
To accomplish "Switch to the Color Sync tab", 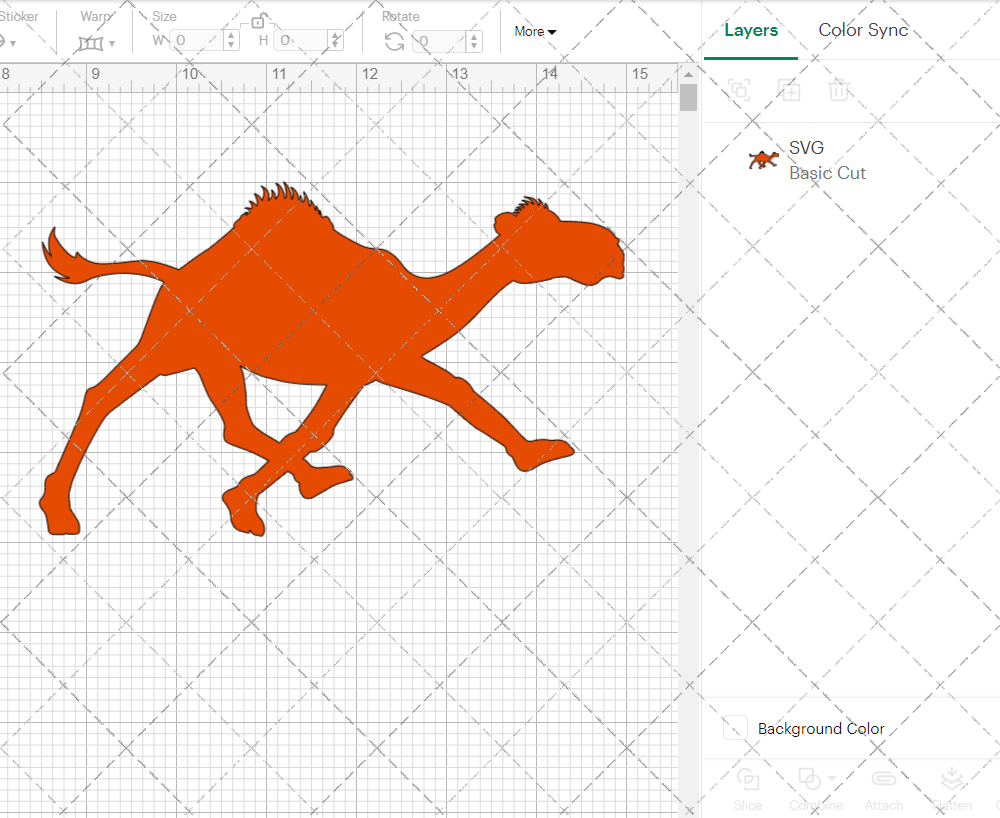I will click(862, 30).
